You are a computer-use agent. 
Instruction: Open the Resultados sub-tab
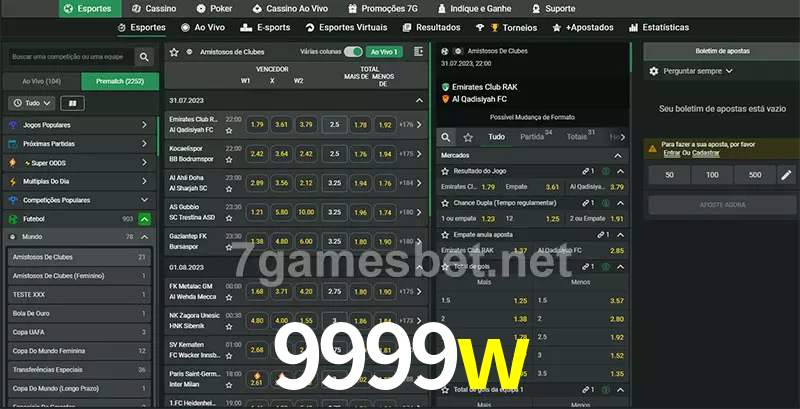431,28
